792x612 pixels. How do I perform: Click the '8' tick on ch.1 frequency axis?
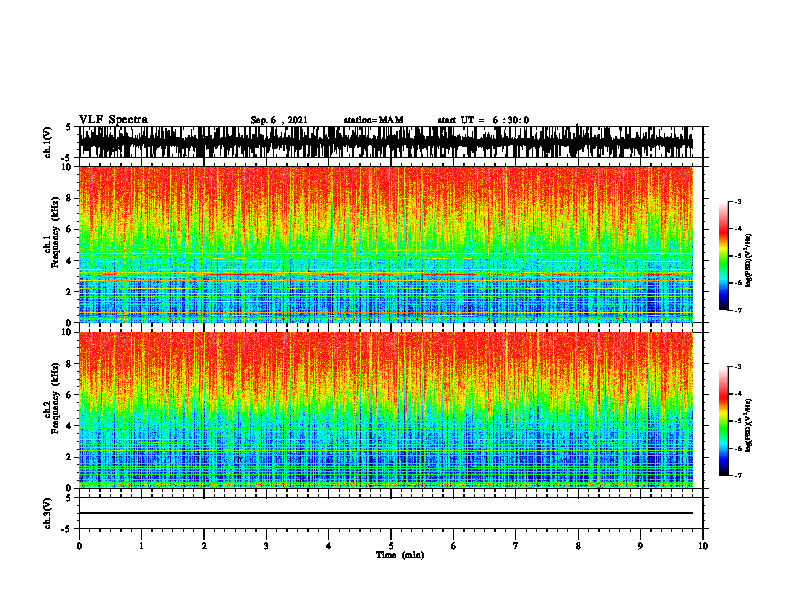point(70,198)
